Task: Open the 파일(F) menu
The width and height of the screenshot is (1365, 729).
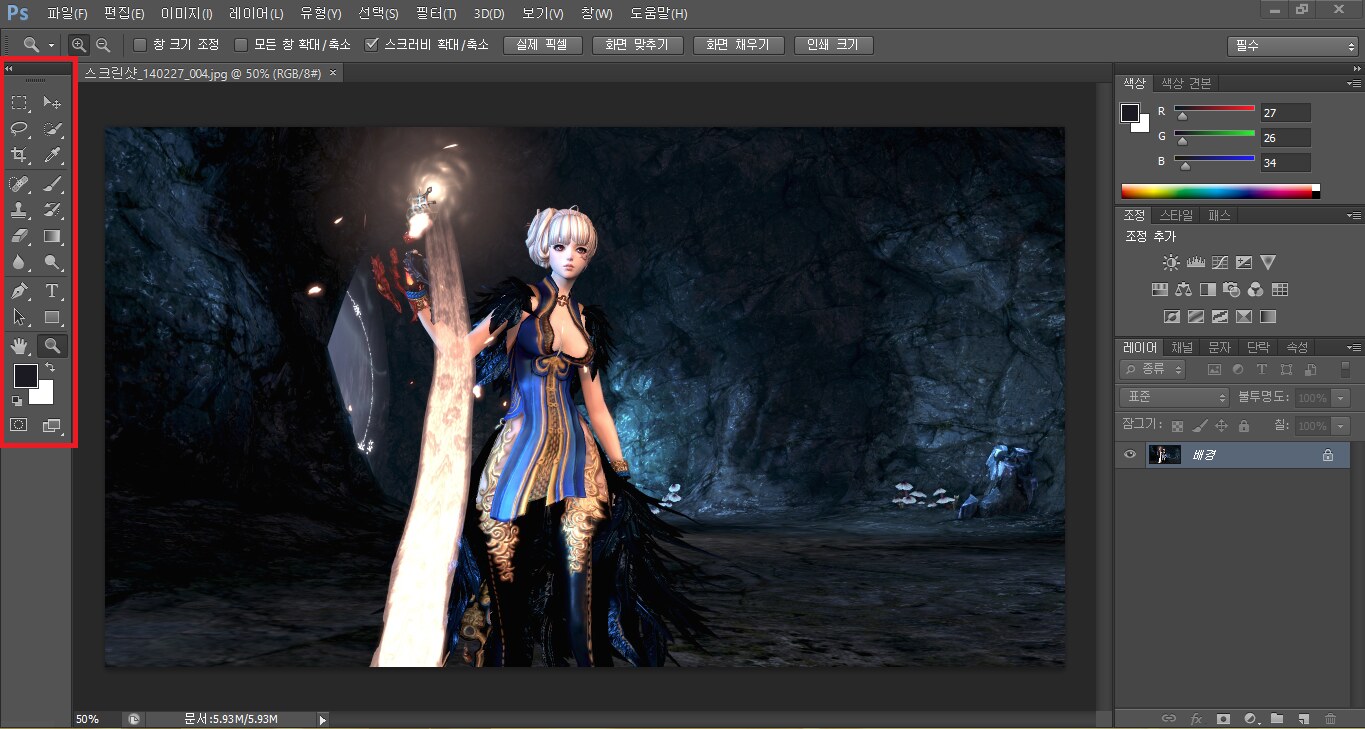Action: 67,14
